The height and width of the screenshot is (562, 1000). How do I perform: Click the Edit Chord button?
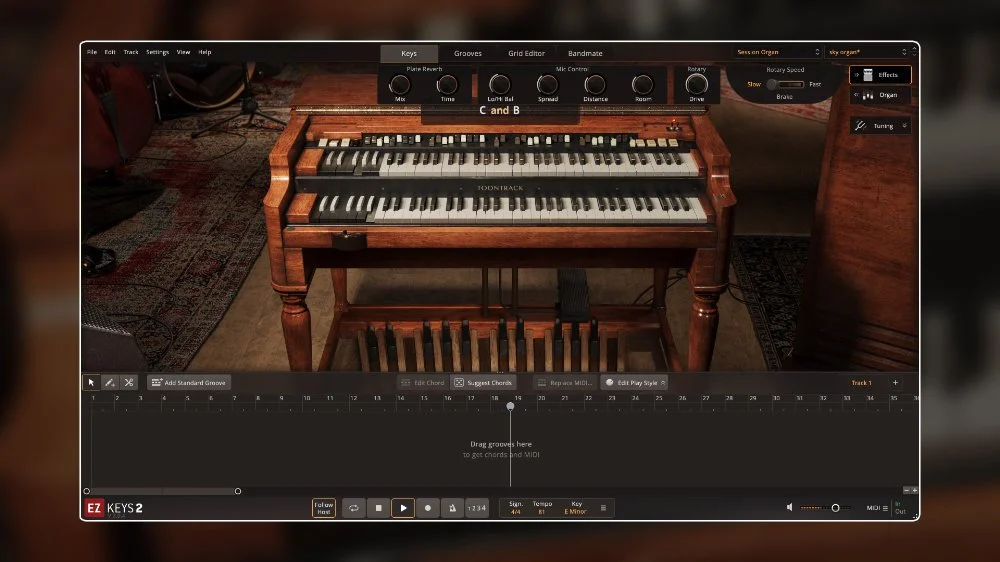tap(423, 382)
